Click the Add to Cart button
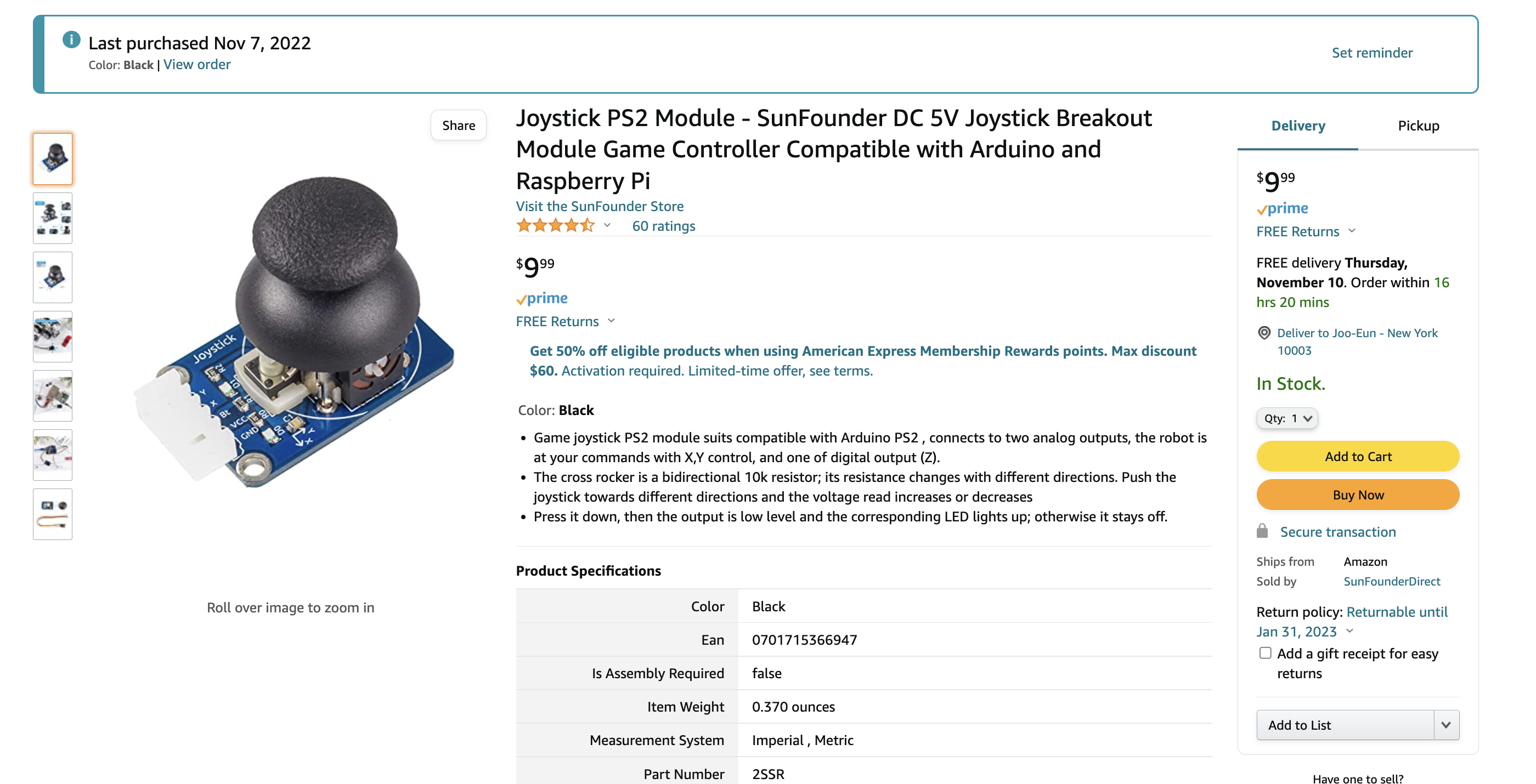 click(x=1358, y=456)
